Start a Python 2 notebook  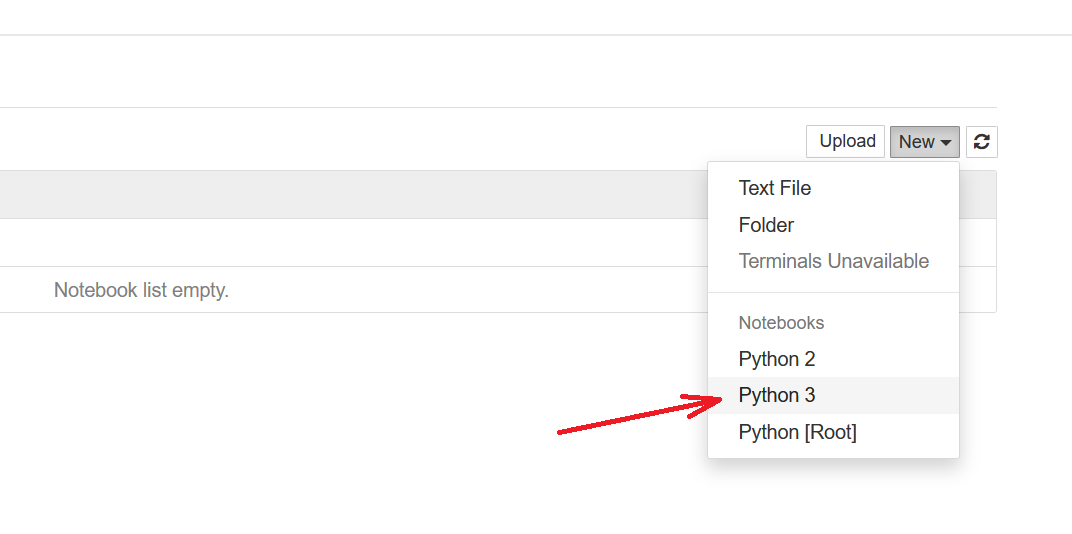pos(777,359)
